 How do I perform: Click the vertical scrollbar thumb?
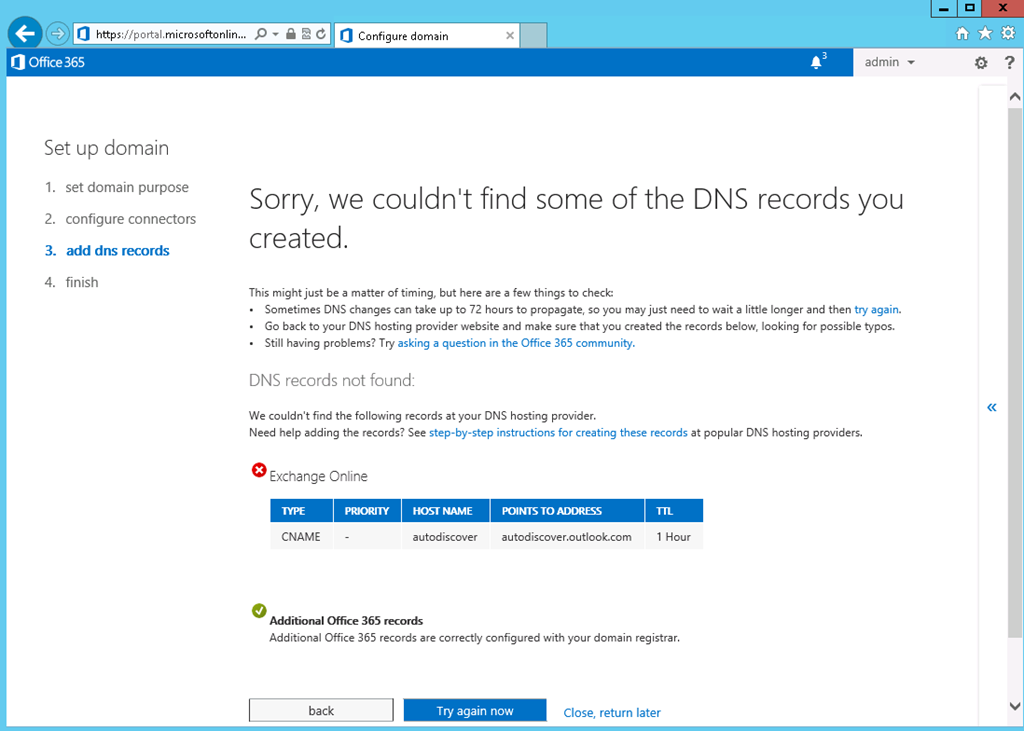tap(1015, 372)
